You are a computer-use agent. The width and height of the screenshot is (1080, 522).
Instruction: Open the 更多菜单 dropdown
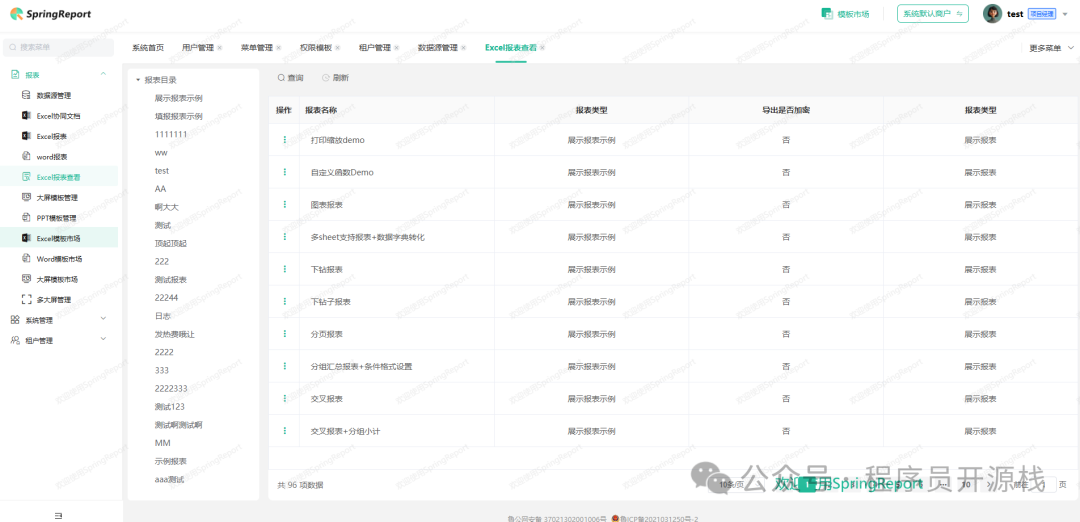(x=1052, y=48)
